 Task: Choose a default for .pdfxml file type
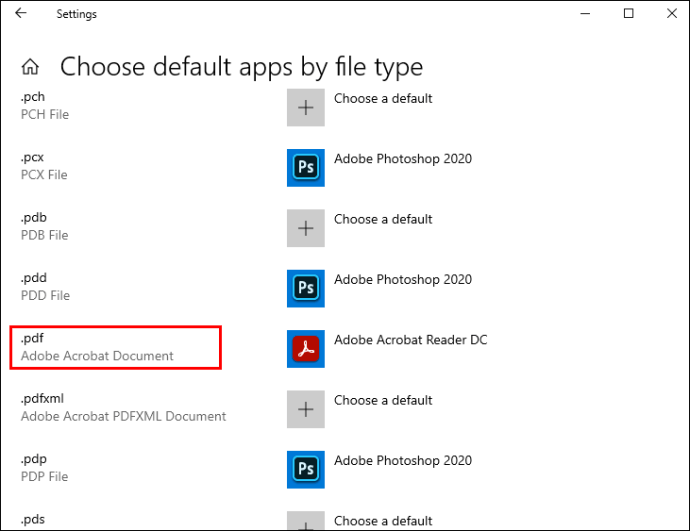[x=383, y=400]
